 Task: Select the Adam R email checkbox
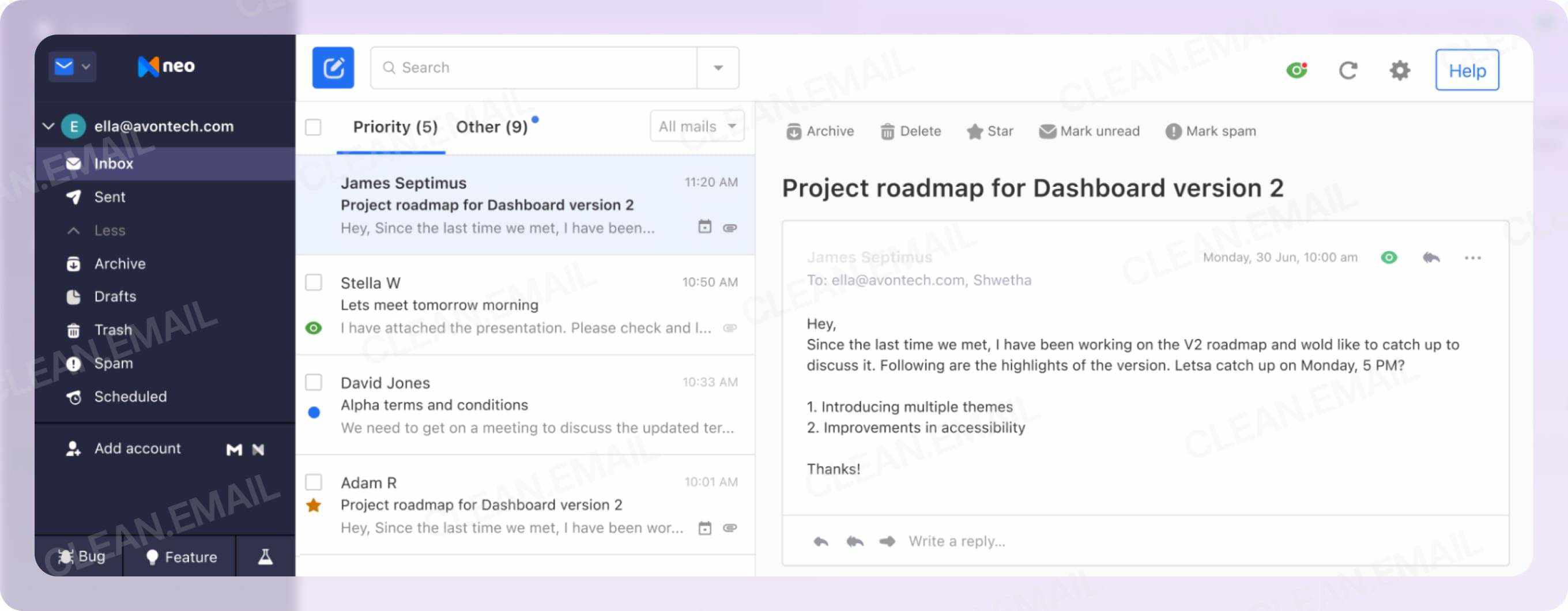coord(314,482)
